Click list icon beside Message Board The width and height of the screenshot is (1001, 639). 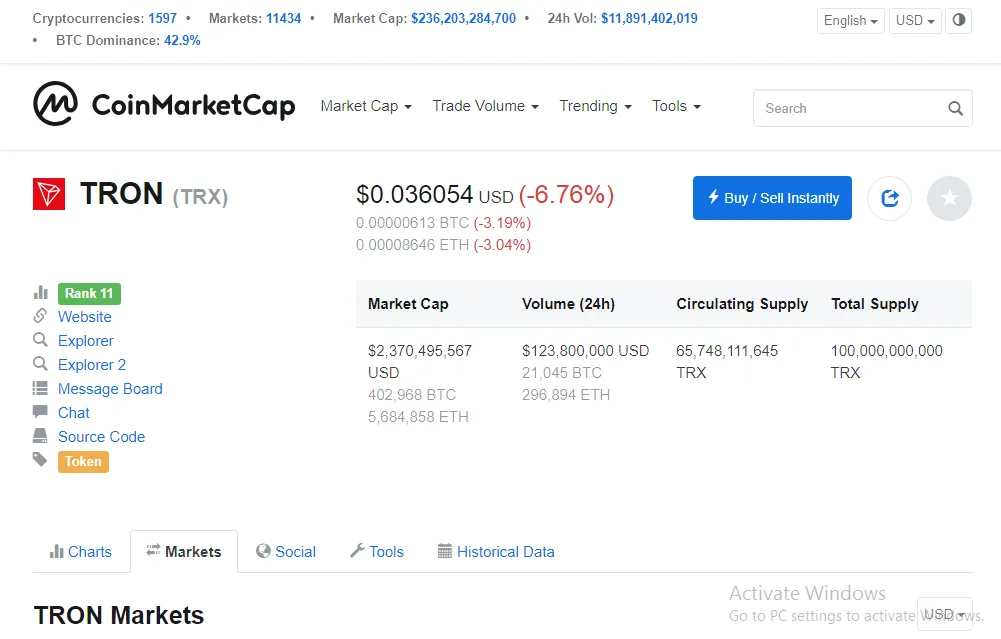click(40, 387)
